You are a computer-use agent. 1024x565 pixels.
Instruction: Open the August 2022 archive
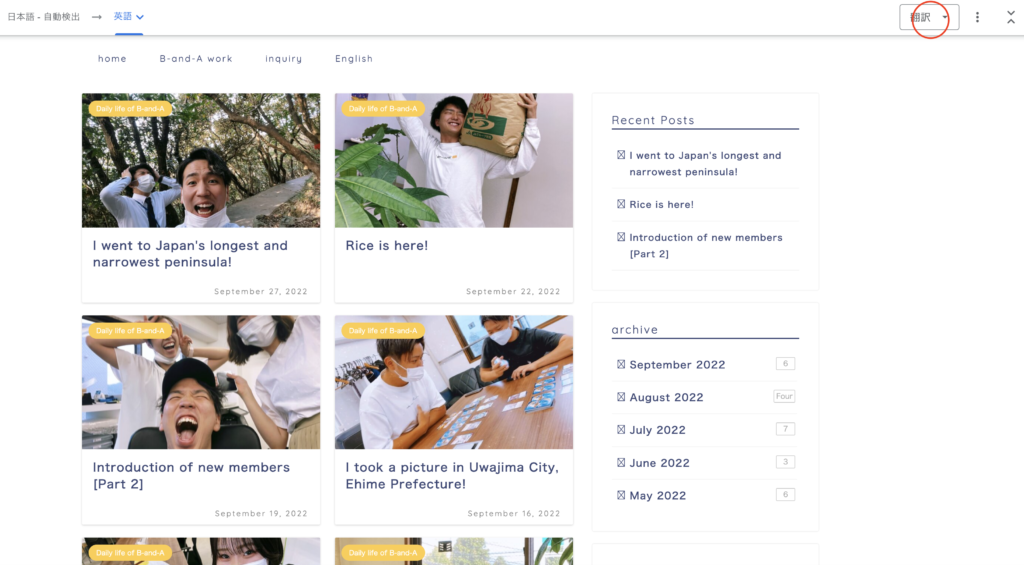(x=666, y=397)
